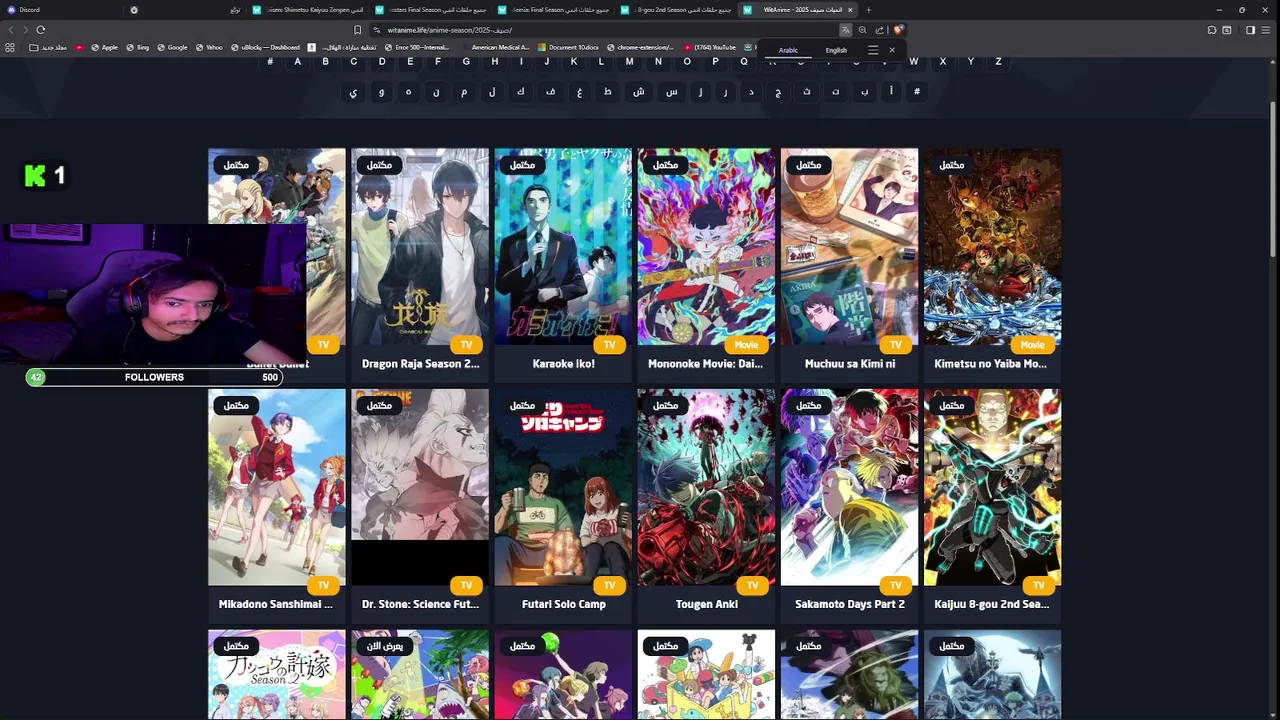Switch to the Kaijuu 8-gou 2nd Season tab
This screenshot has width=1280, height=720.
coord(678,10)
